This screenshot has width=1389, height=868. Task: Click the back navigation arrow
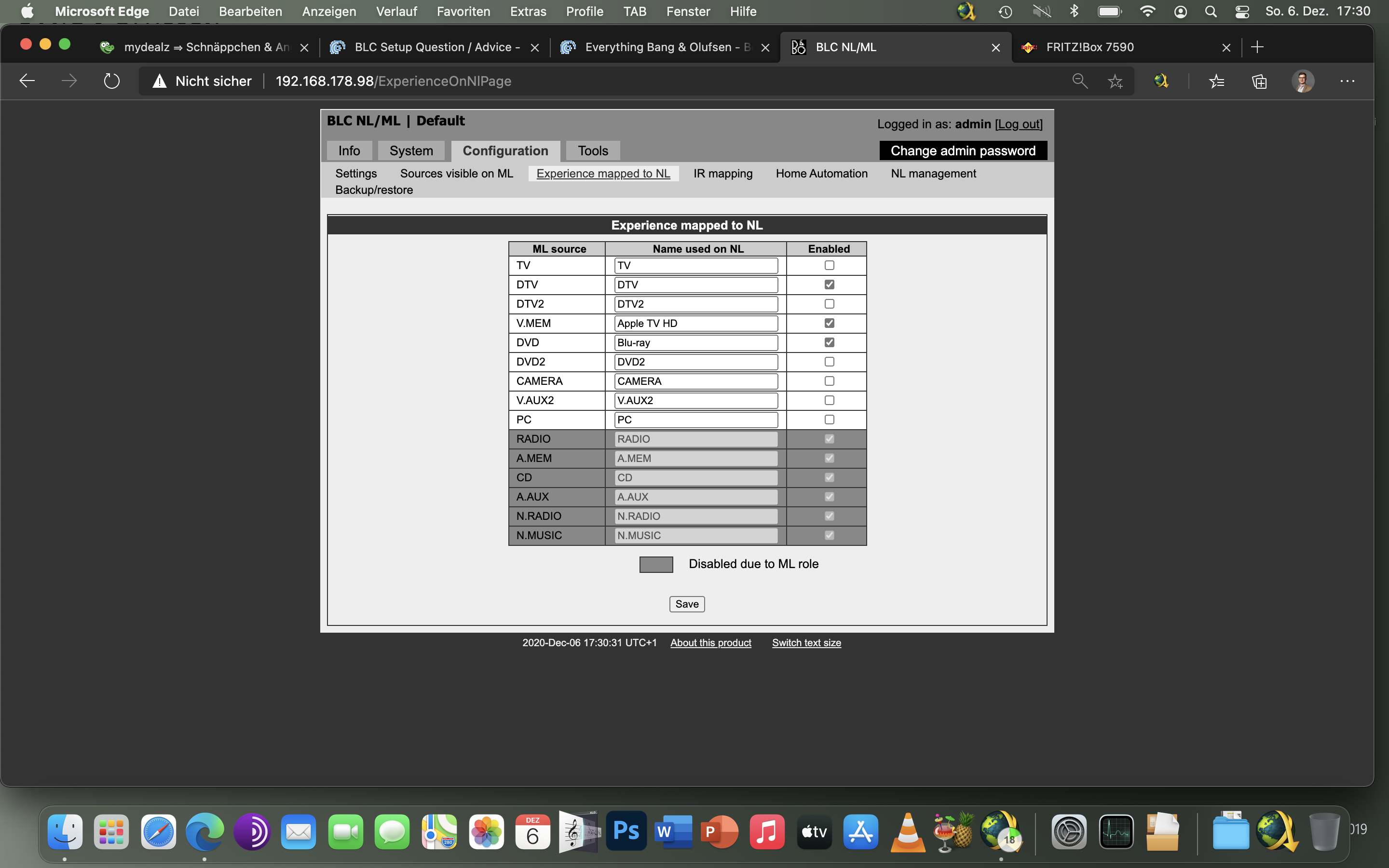(27, 81)
